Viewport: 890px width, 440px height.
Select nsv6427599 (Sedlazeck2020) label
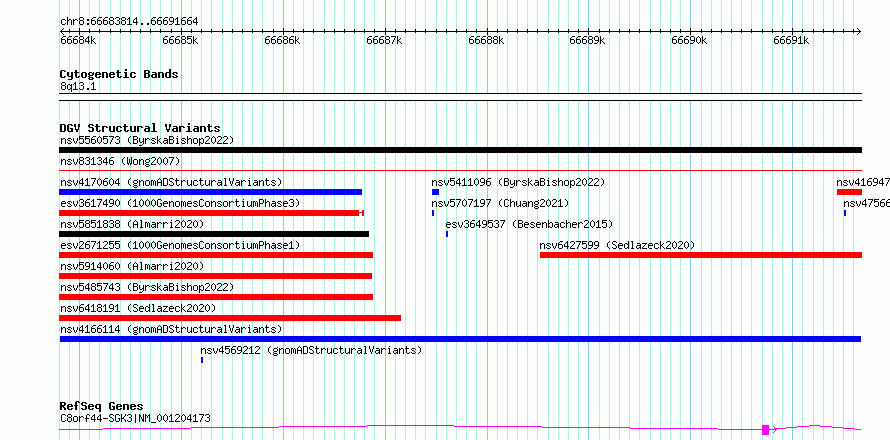618,245
